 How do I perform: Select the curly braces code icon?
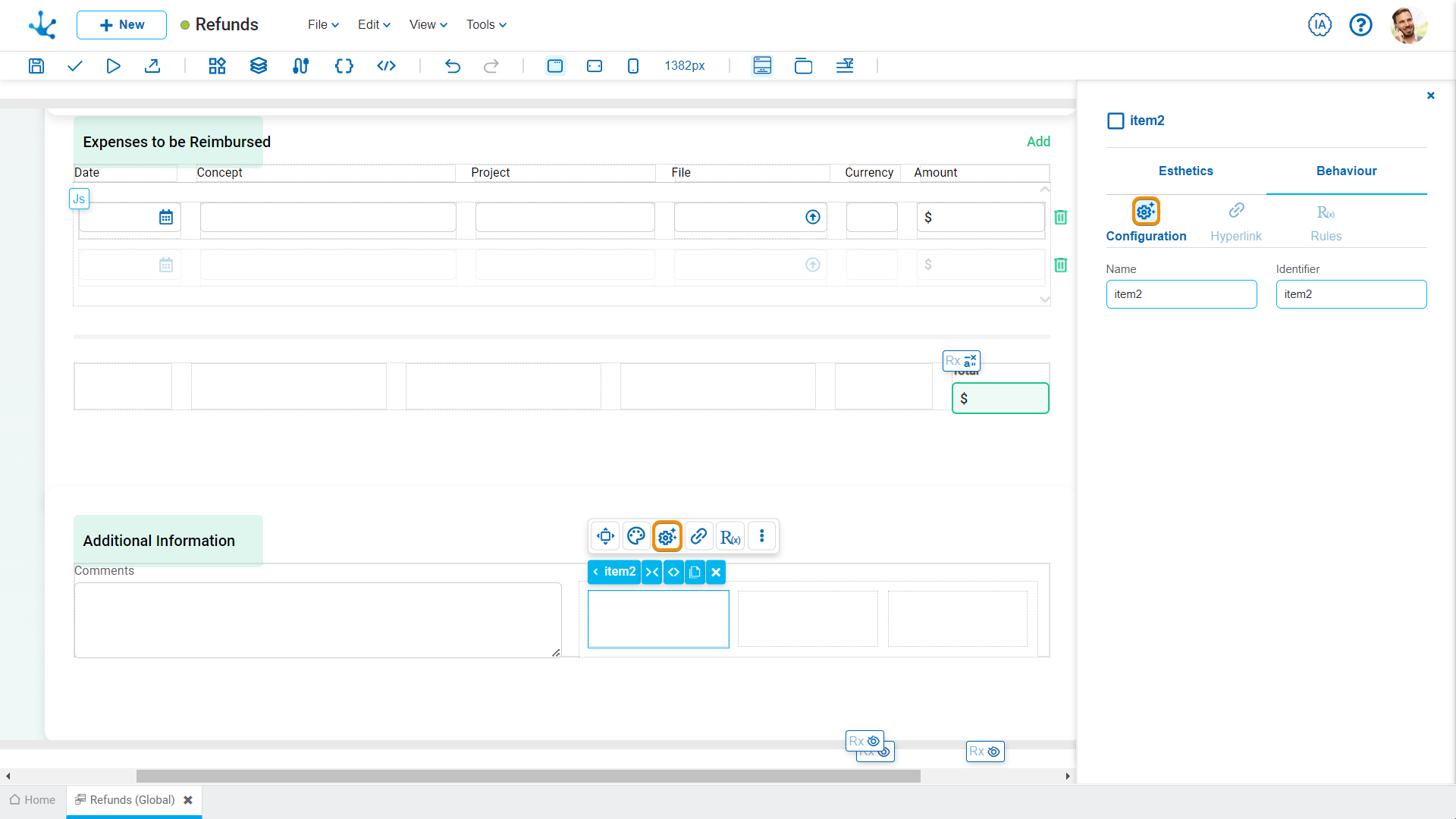tap(344, 66)
